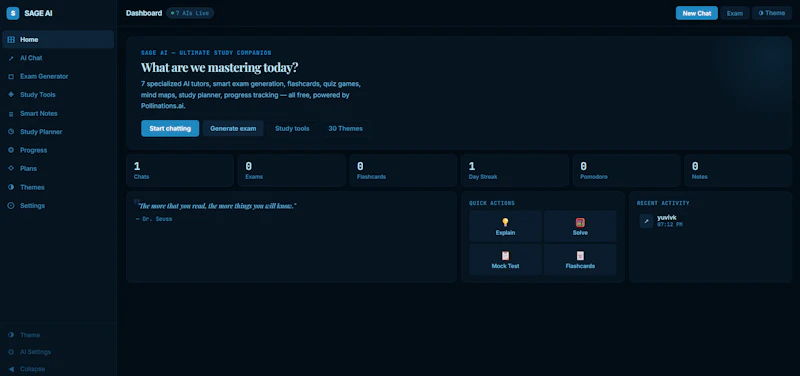Toggle the Theme button in top bar
The width and height of the screenshot is (800, 376).
point(771,13)
